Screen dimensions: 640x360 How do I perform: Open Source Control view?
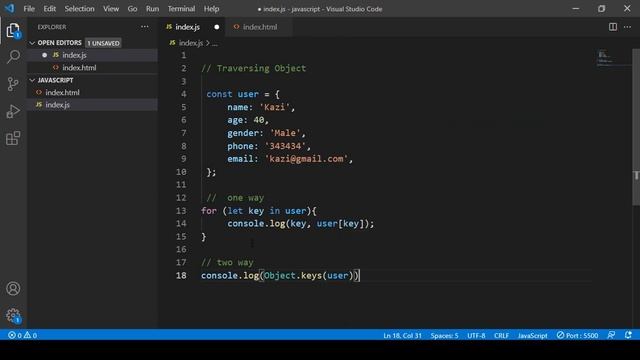point(13,84)
